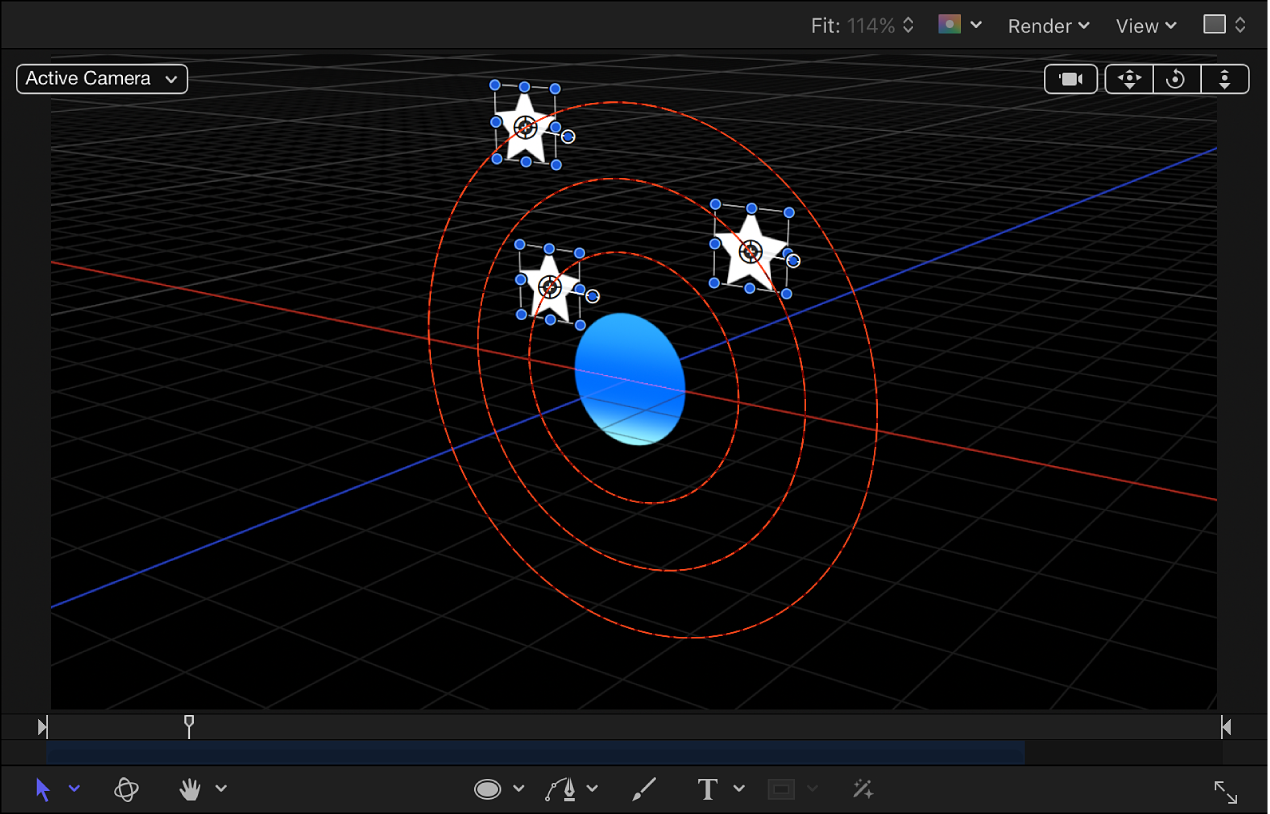Open the View menu
Viewport: 1270px width, 814px height.
[1146, 25]
